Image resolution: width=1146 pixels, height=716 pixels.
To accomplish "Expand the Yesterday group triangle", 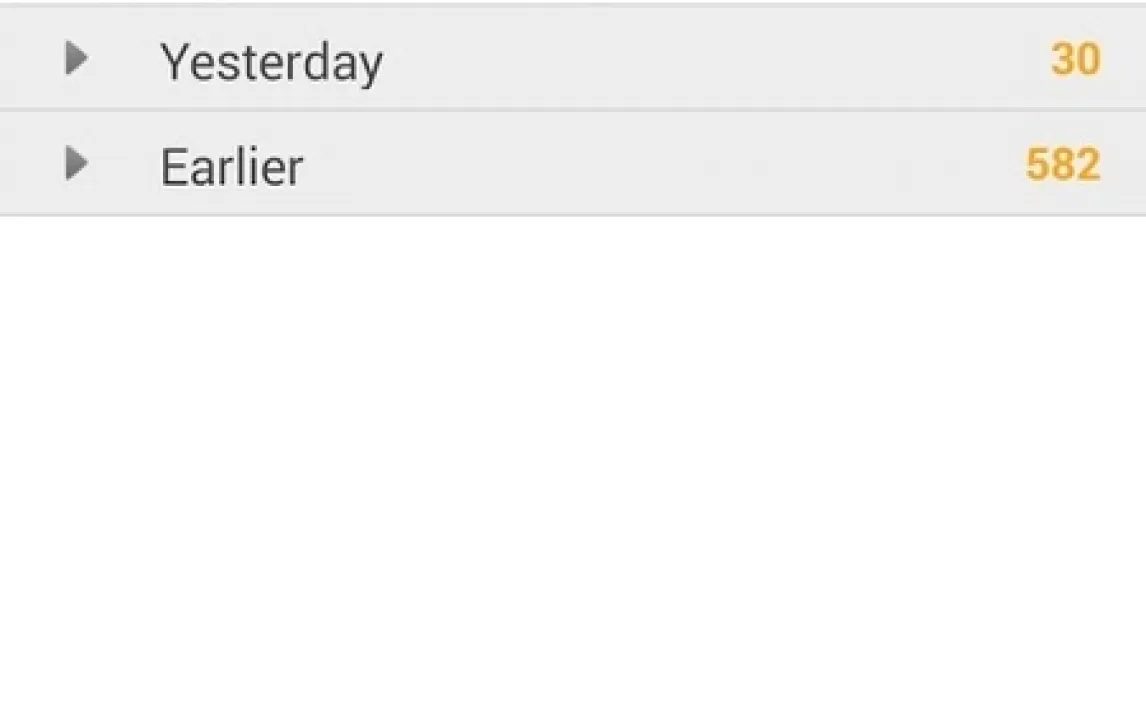I will [76, 59].
